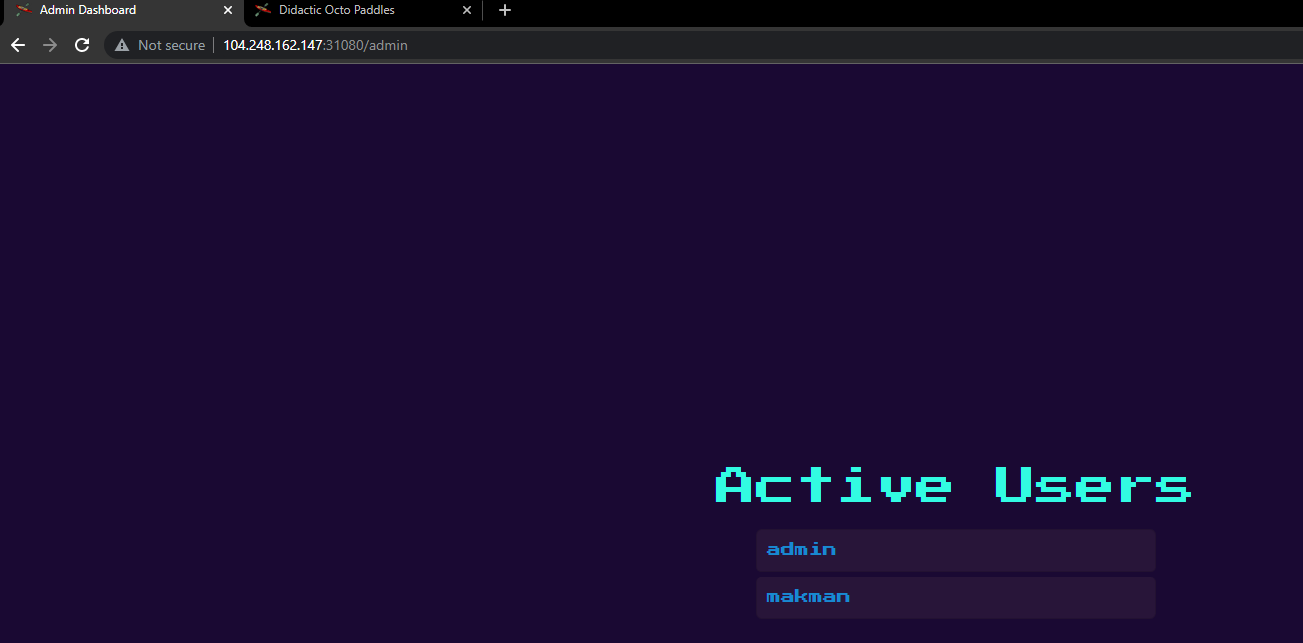Close the Didactic Octo Paddles tab
Image resolution: width=1303 pixels, height=643 pixels.
[466, 10]
